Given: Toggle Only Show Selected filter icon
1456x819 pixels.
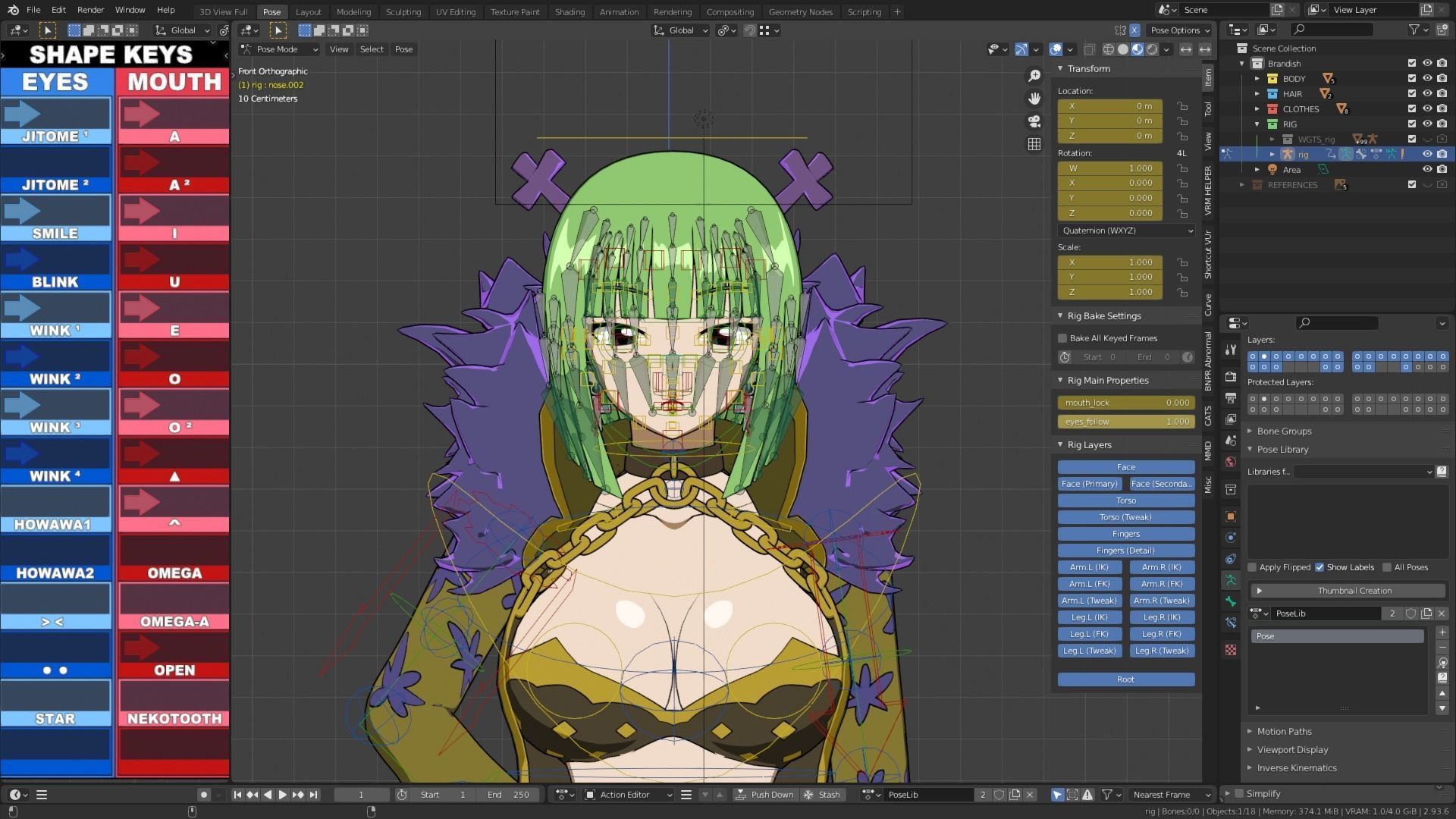Looking at the screenshot, I should pos(1057,795).
